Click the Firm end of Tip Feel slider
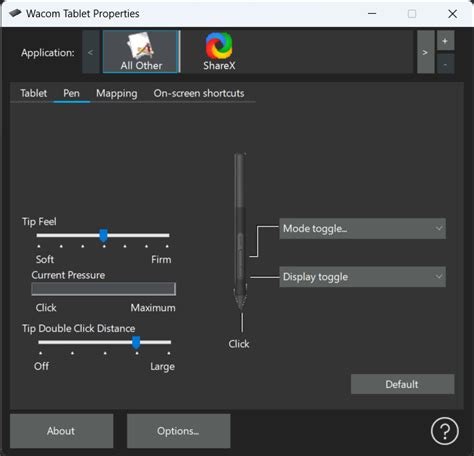Screen dimensions: 474x456 (161, 259)
